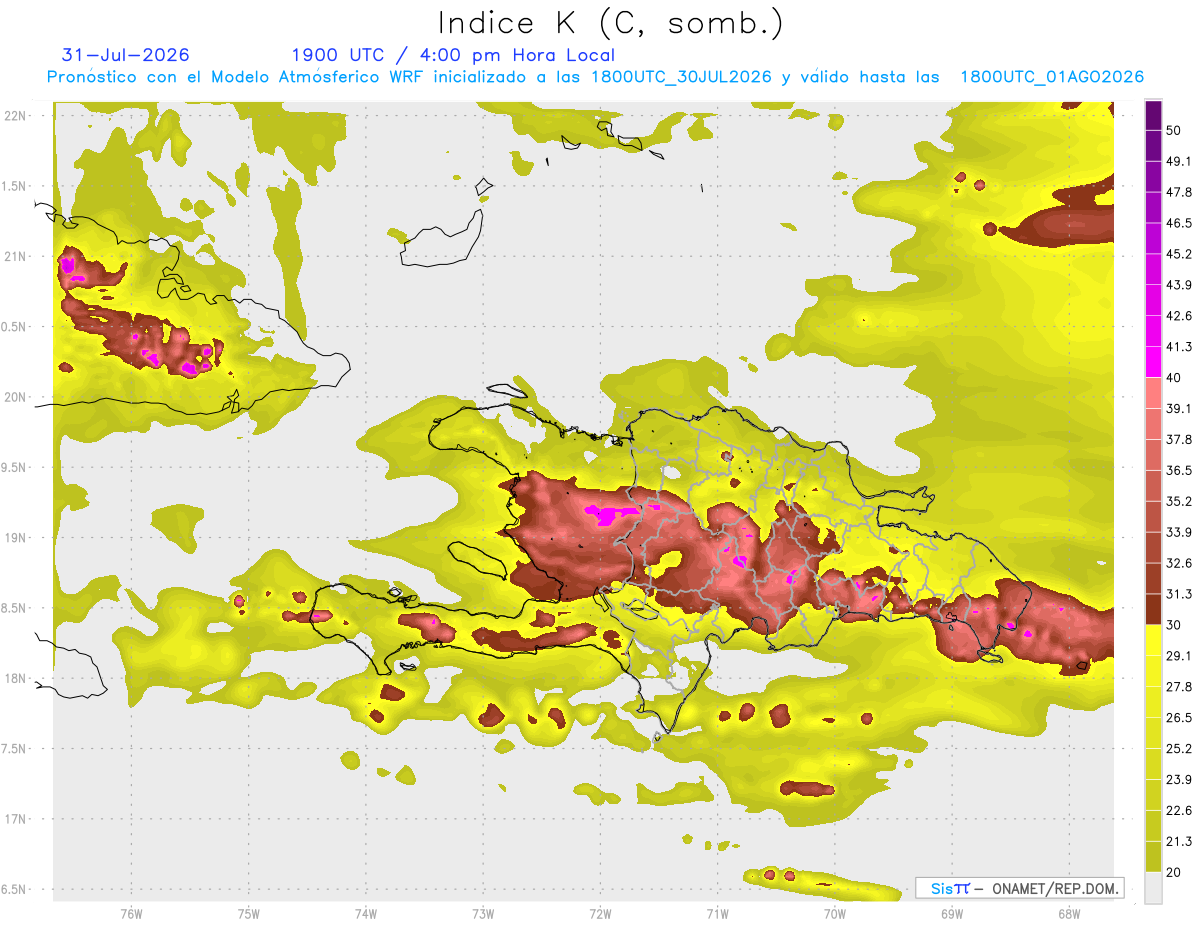This screenshot has width=1200, height=927.
Task: Click the magenta colorbar swatch between 40 and 41.3
Action: [x=1153, y=362]
